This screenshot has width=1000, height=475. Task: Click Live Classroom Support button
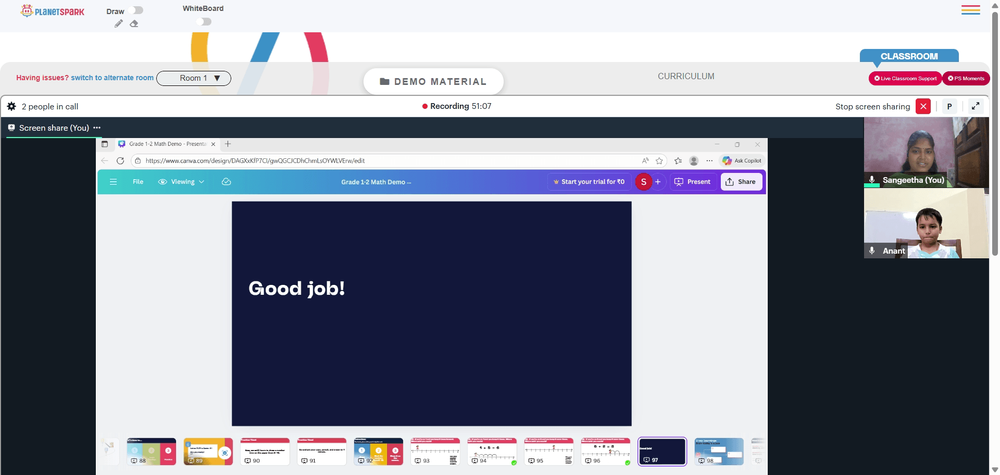905,78
